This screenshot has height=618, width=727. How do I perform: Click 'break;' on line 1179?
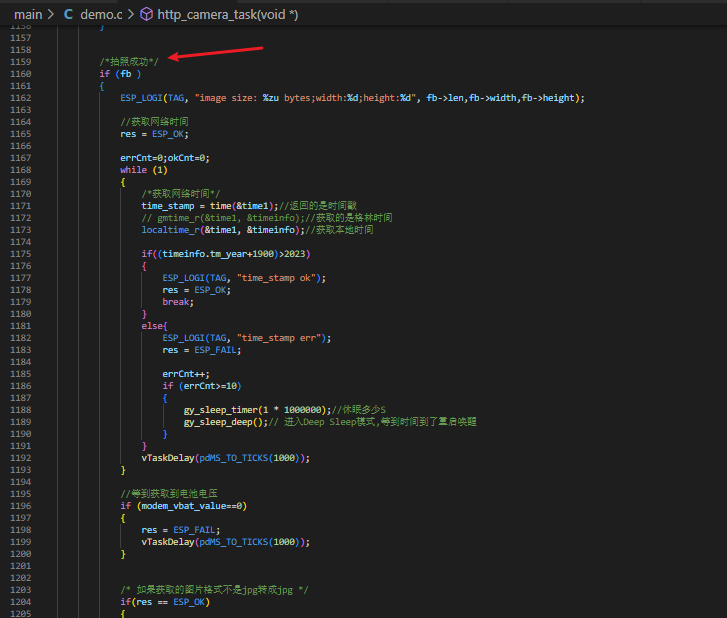click(x=178, y=302)
